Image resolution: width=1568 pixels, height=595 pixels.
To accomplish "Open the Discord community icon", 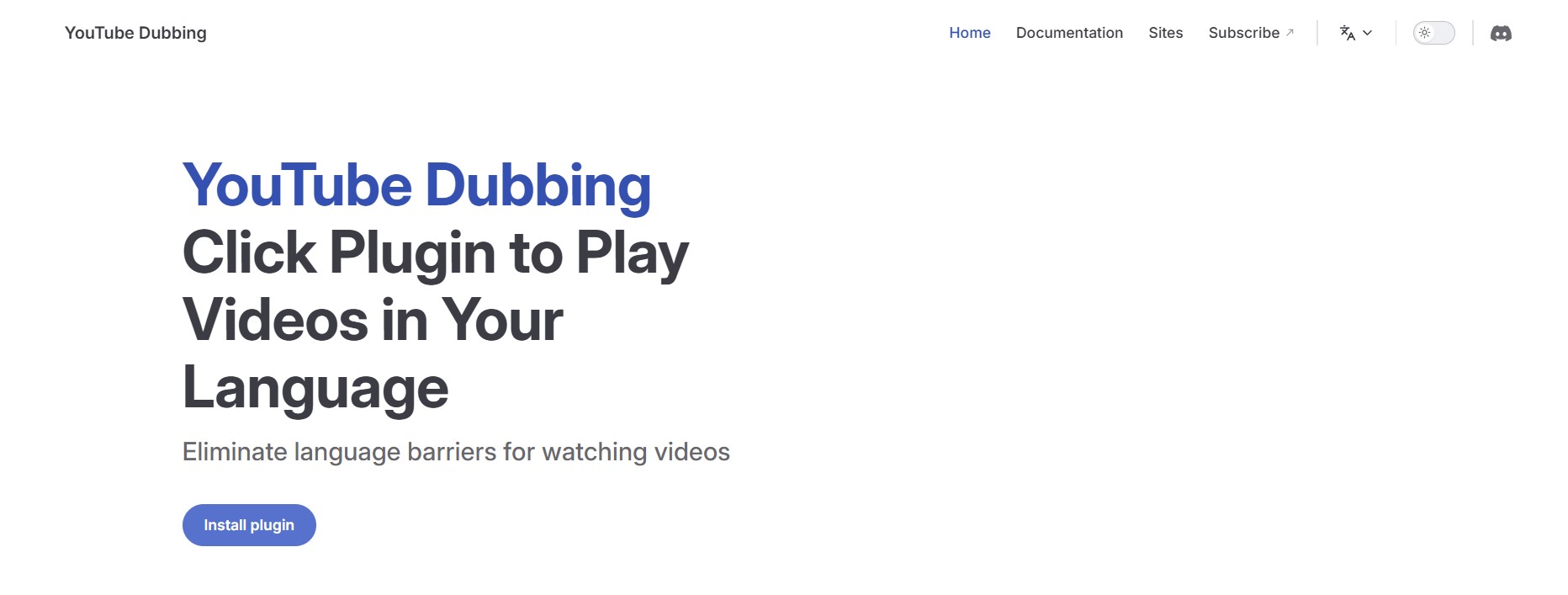I will (x=1501, y=33).
